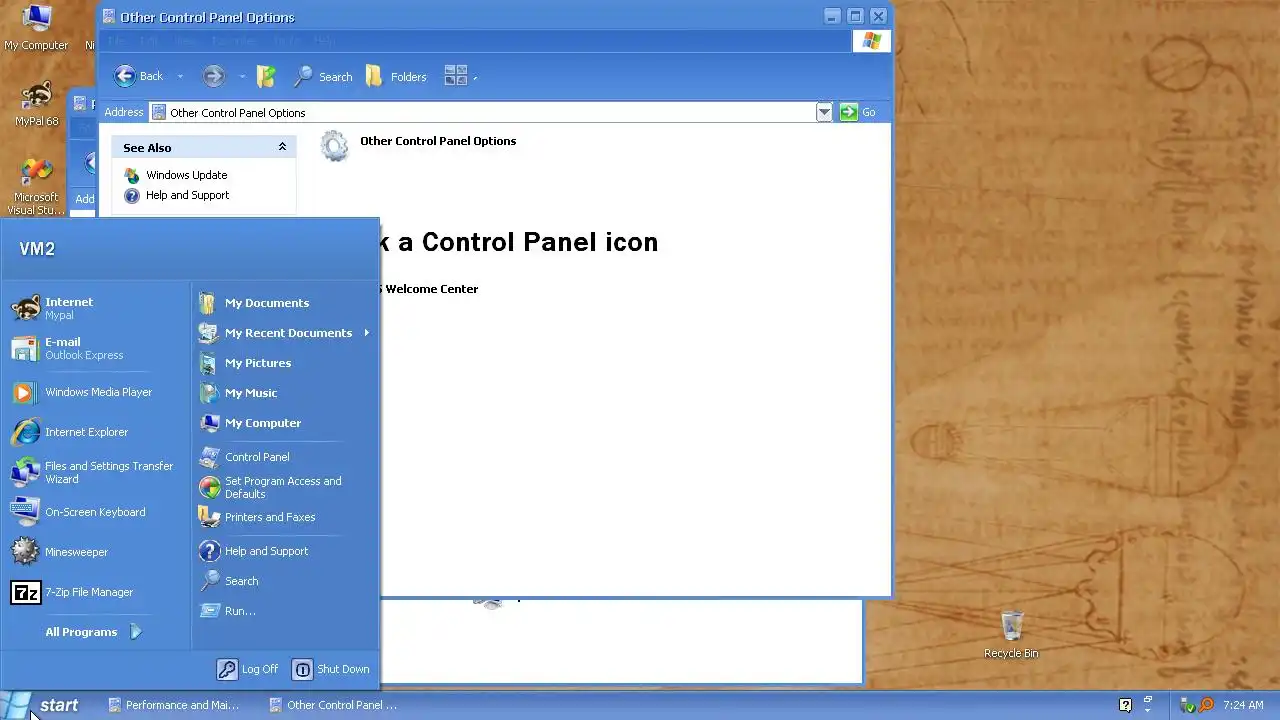Open the Back history dropdown arrow
Screen dimensions: 1280x720
[180, 77]
